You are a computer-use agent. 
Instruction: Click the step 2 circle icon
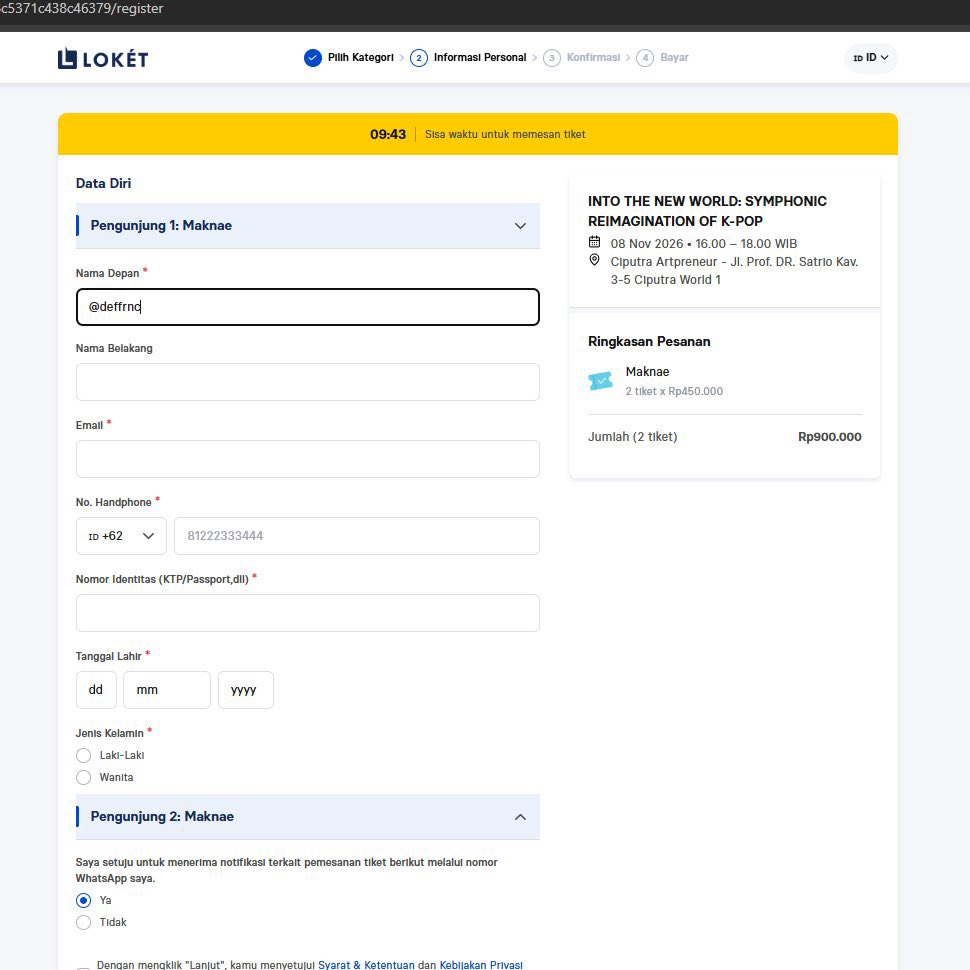419,58
